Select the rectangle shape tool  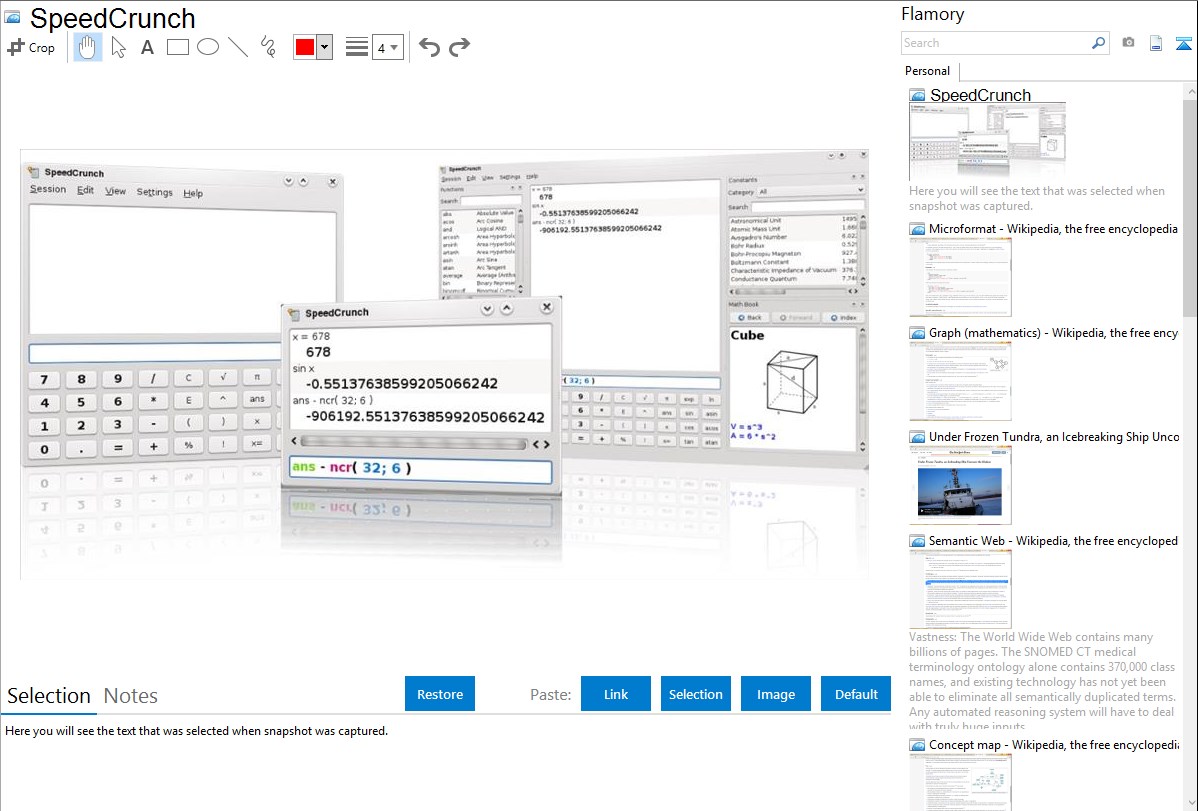[x=177, y=47]
